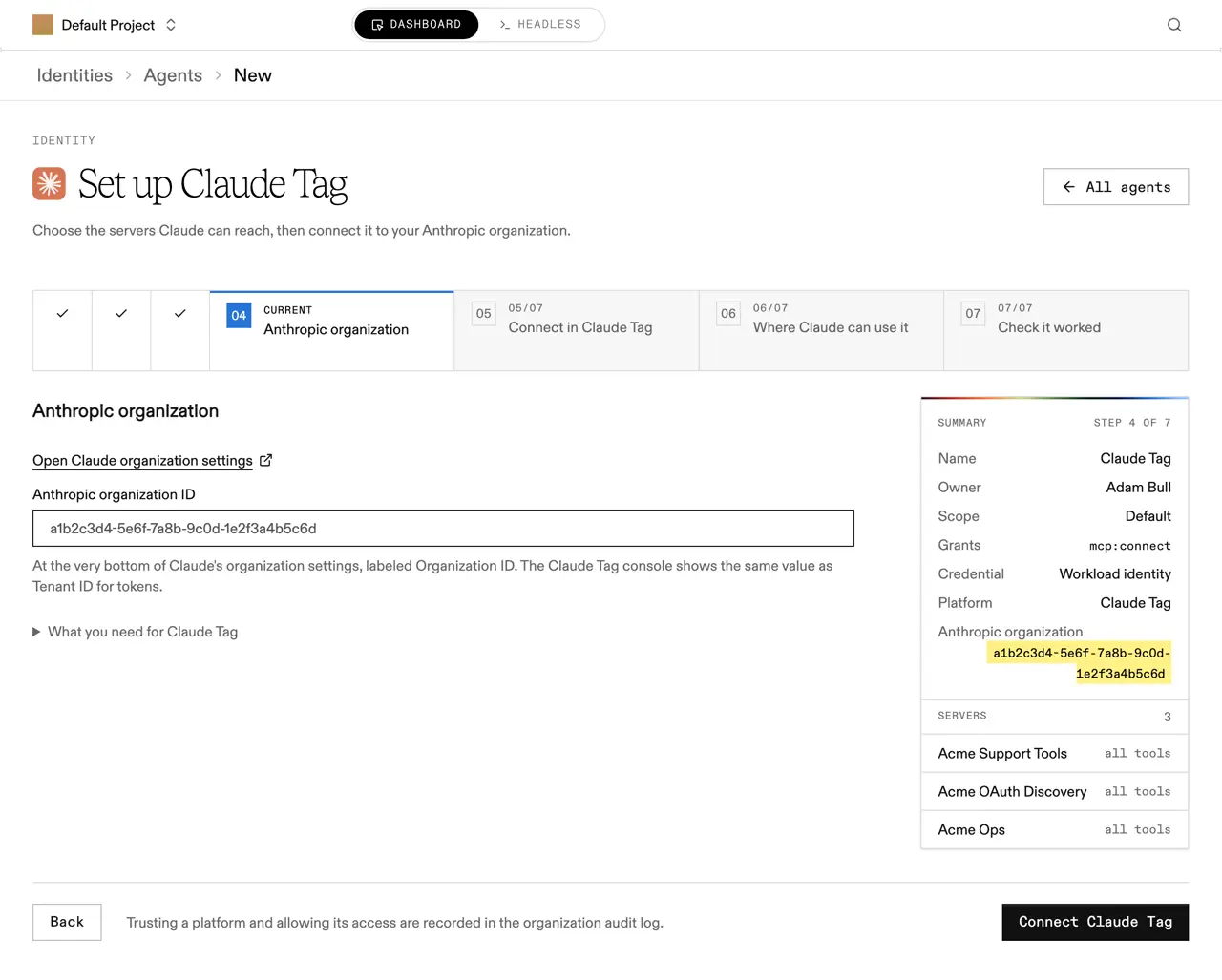Expand What you need for Claude Tag
Image resolution: width=1222 pixels, height=980 pixels.
click(136, 632)
